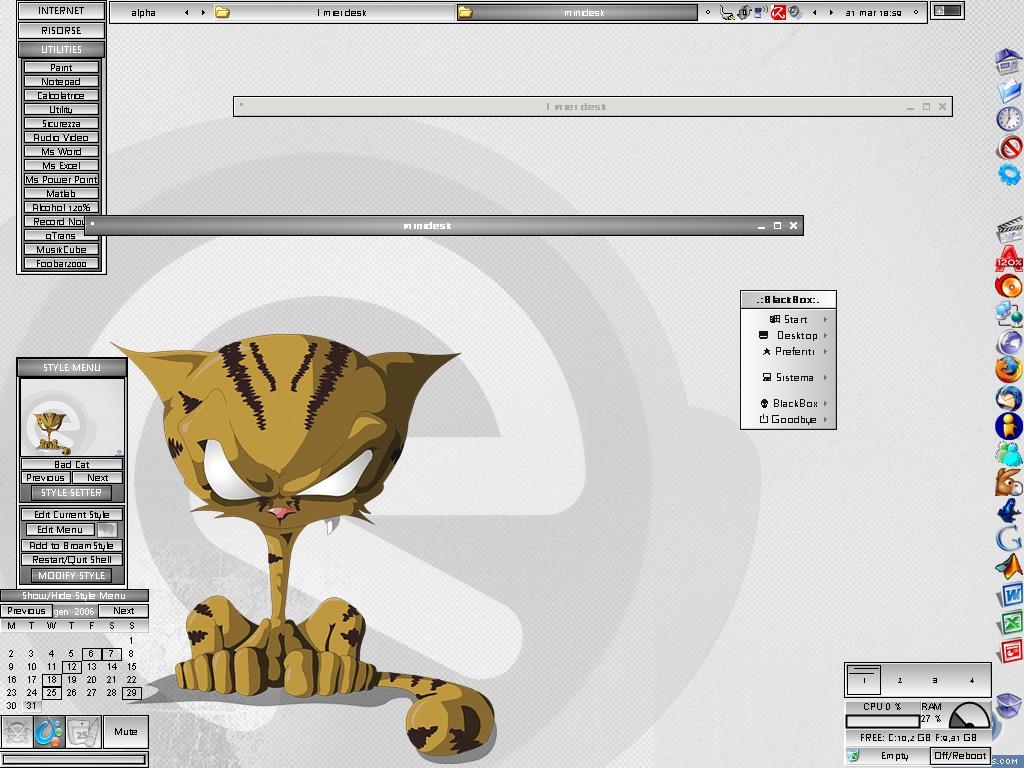The height and width of the screenshot is (768, 1024).
Task: Switch to workspace 2 in the pager
Action: point(899,680)
